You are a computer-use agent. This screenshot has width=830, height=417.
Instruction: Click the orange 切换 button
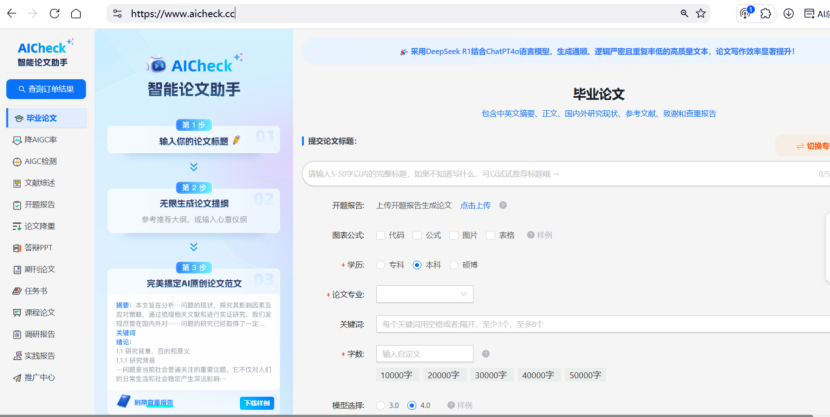(802, 146)
